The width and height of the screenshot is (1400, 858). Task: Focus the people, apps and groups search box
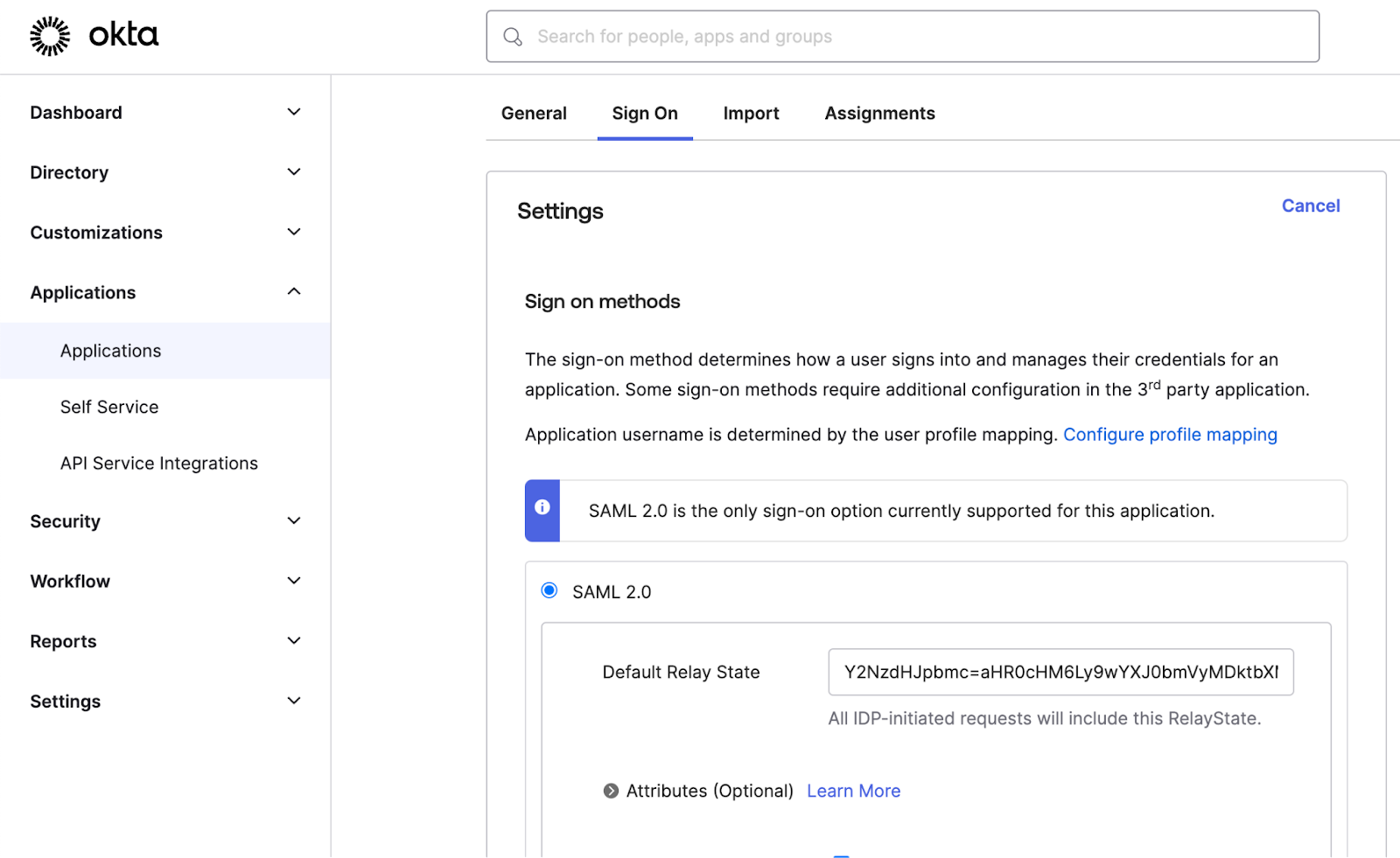point(902,37)
